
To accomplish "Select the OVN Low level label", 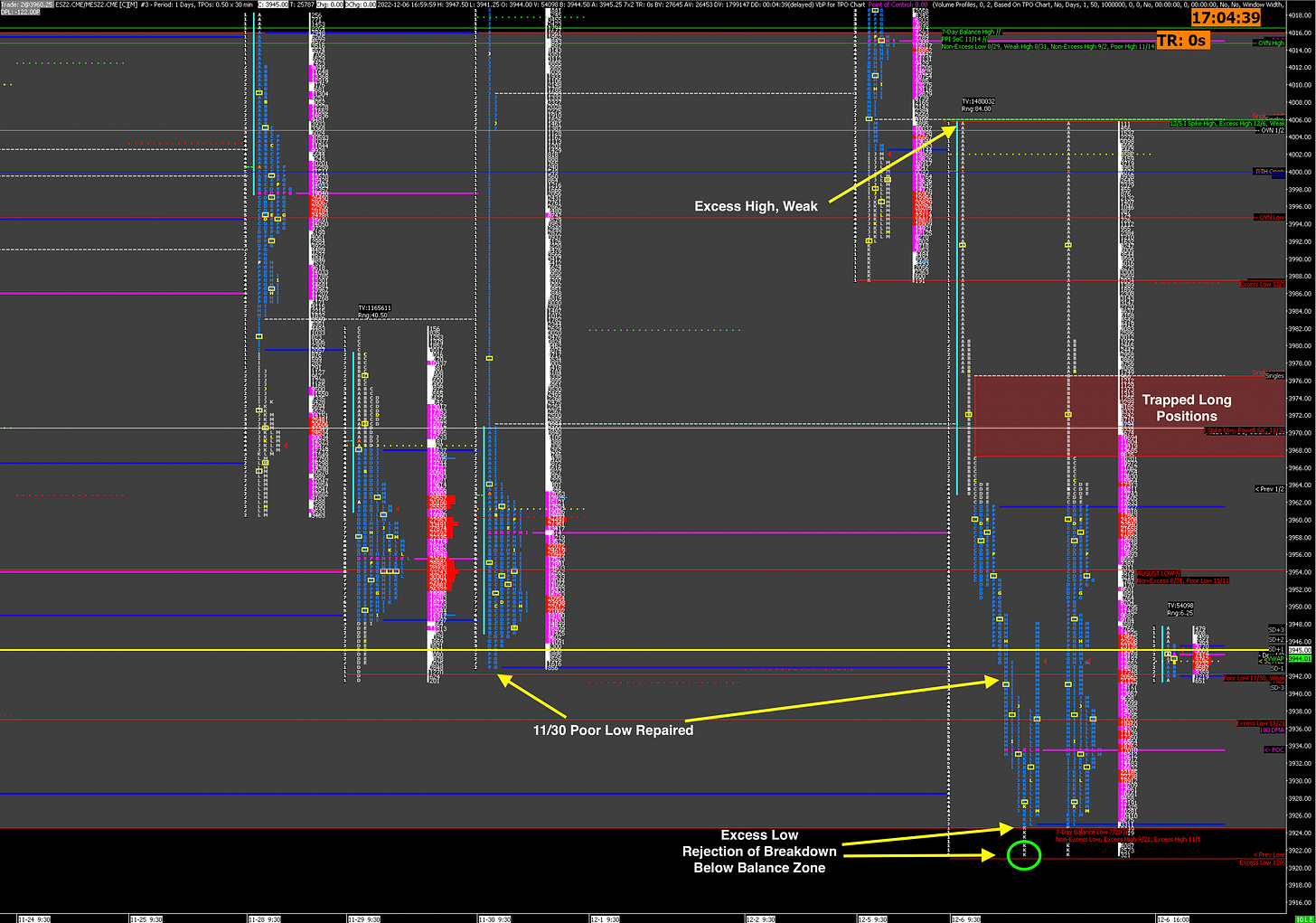I will click(x=1269, y=218).
